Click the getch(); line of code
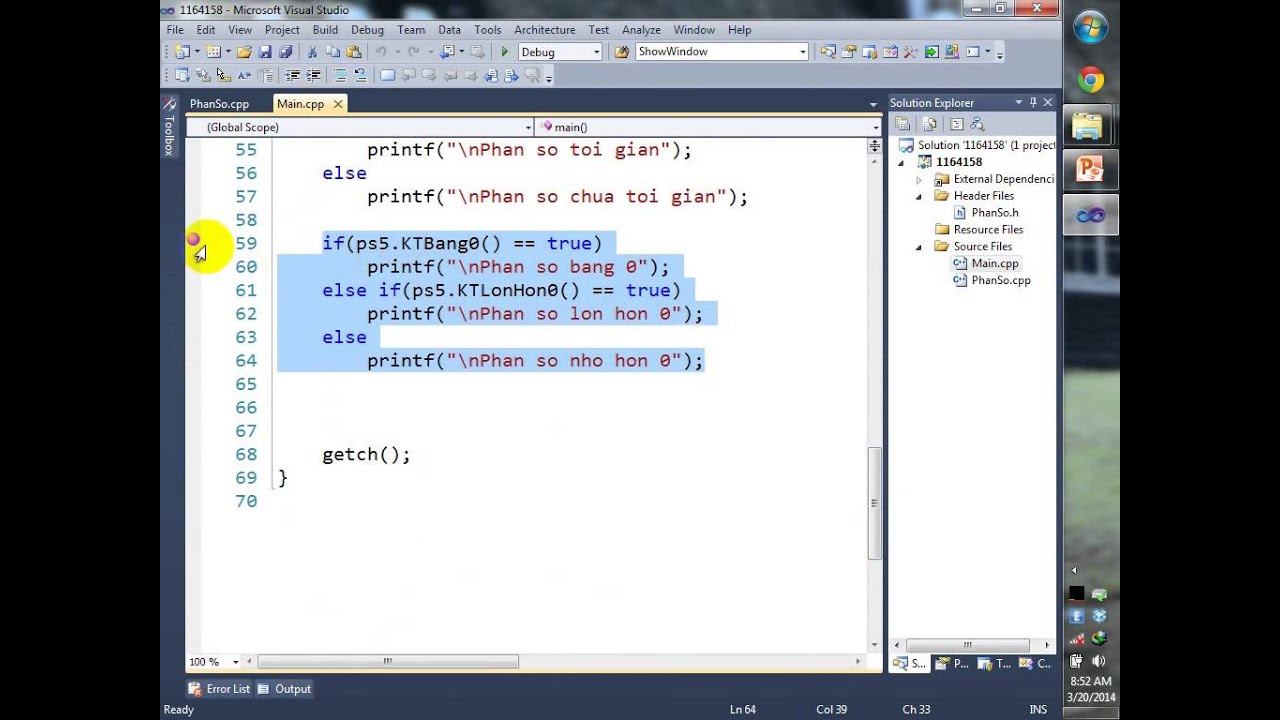 tap(366, 454)
